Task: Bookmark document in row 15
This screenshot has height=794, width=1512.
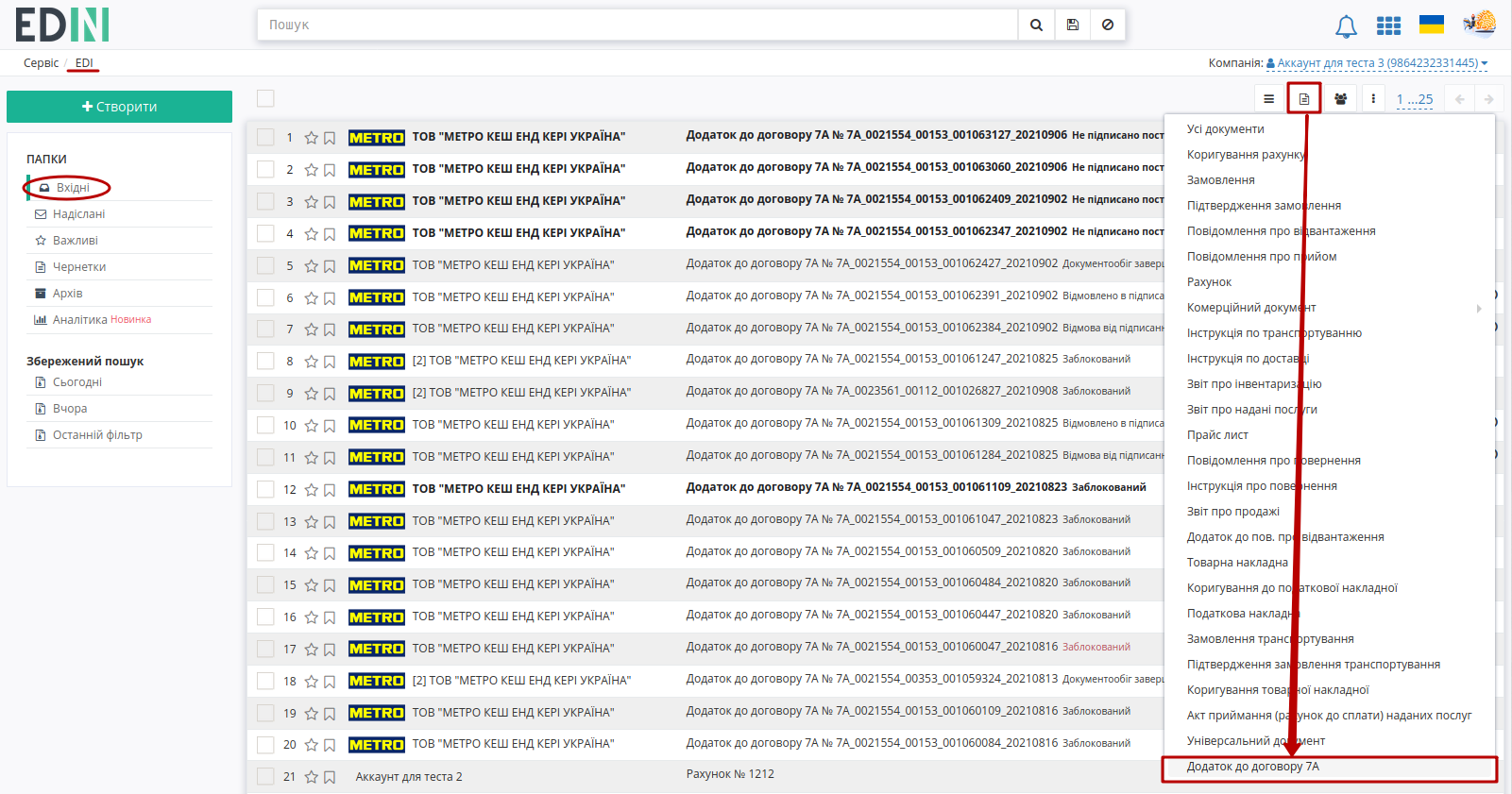Action: point(330,585)
